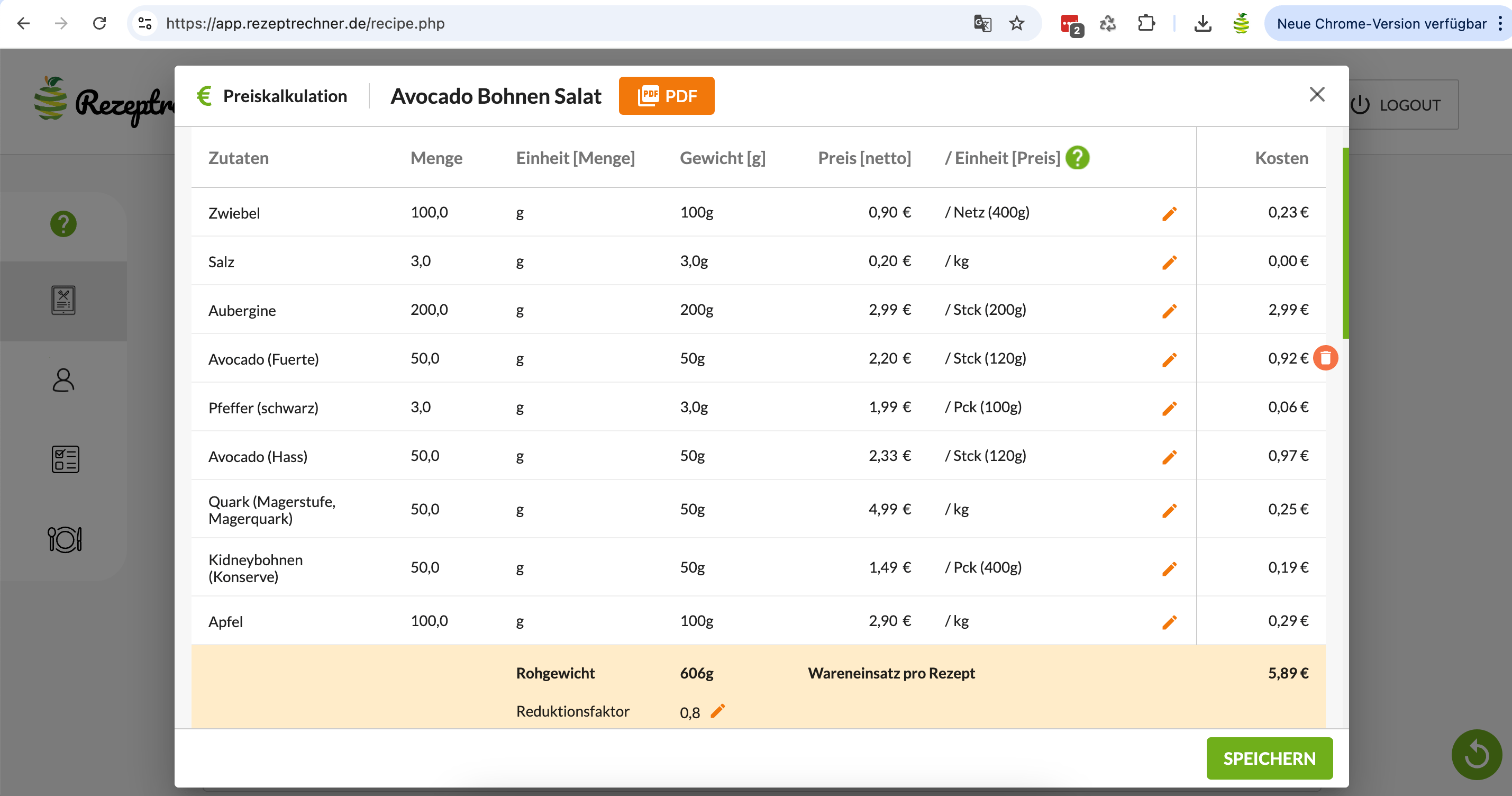
Task: Click the Reduktionsfaktor value 0,8
Action: point(690,713)
